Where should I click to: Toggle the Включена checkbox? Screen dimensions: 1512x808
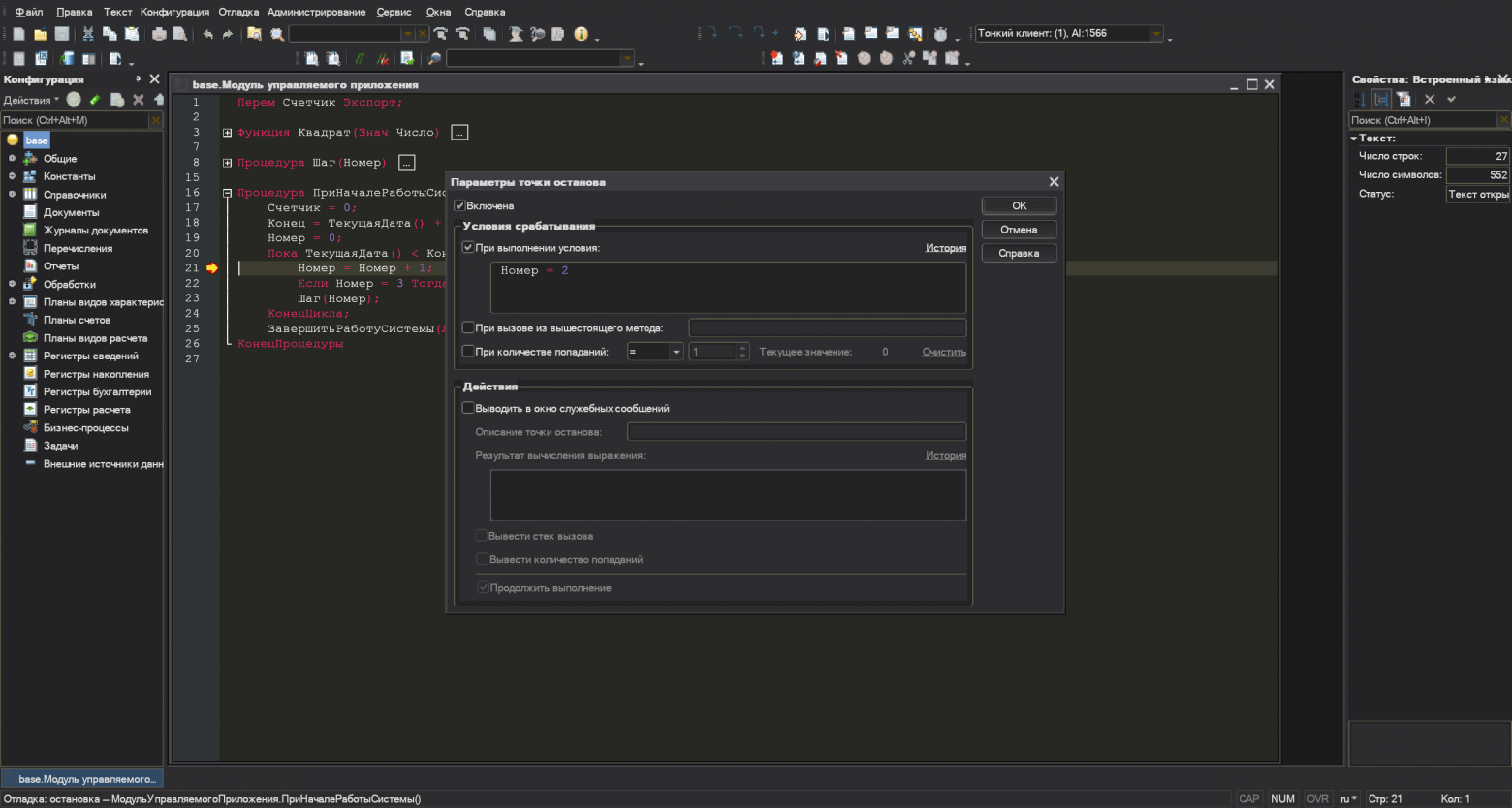(x=460, y=205)
